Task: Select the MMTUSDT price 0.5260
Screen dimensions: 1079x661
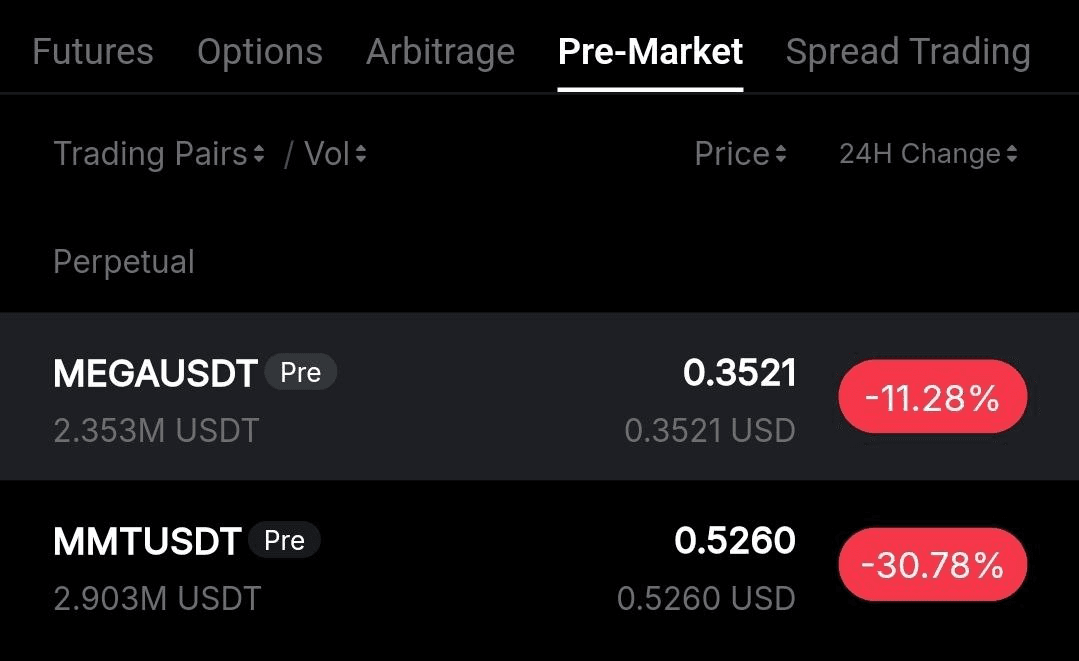Action: (x=737, y=540)
